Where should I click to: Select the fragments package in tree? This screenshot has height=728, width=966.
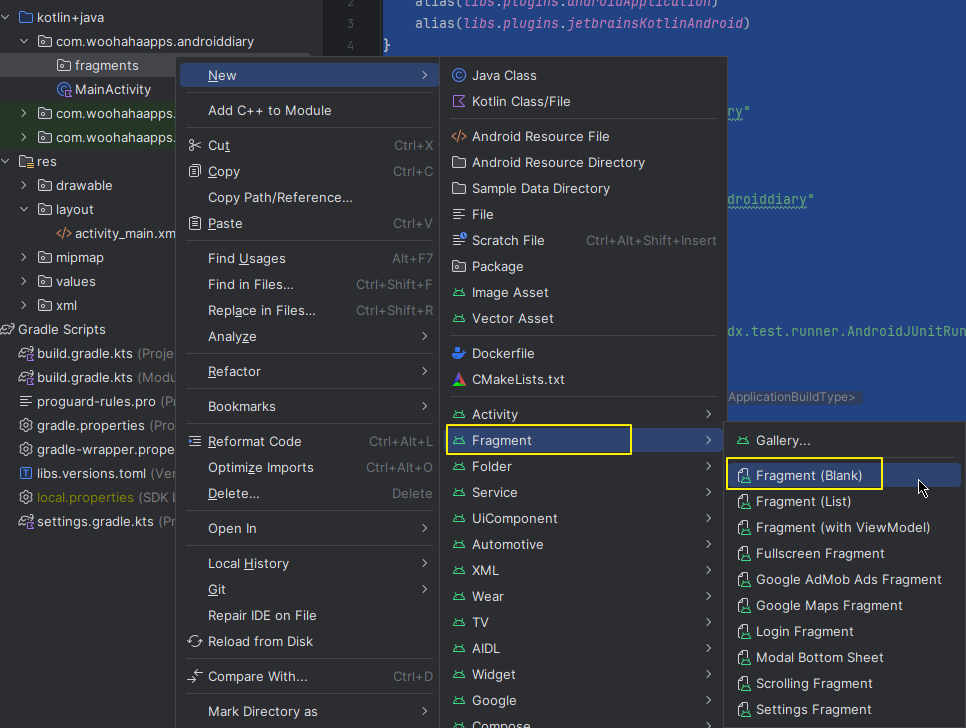click(x=88, y=65)
